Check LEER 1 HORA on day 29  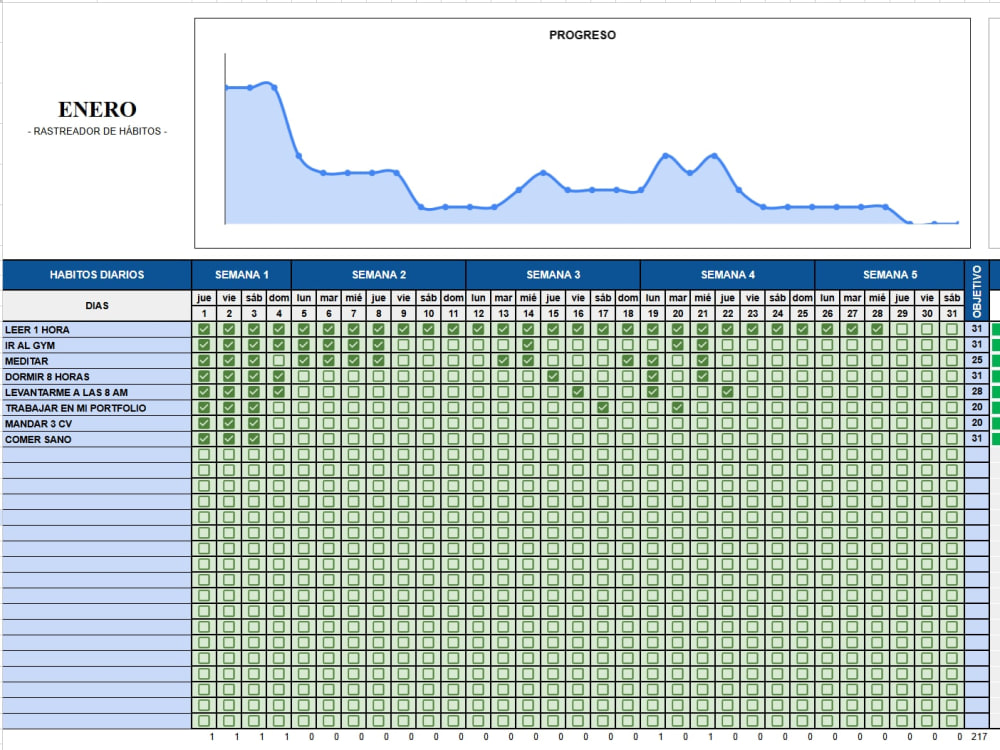coord(902,329)
